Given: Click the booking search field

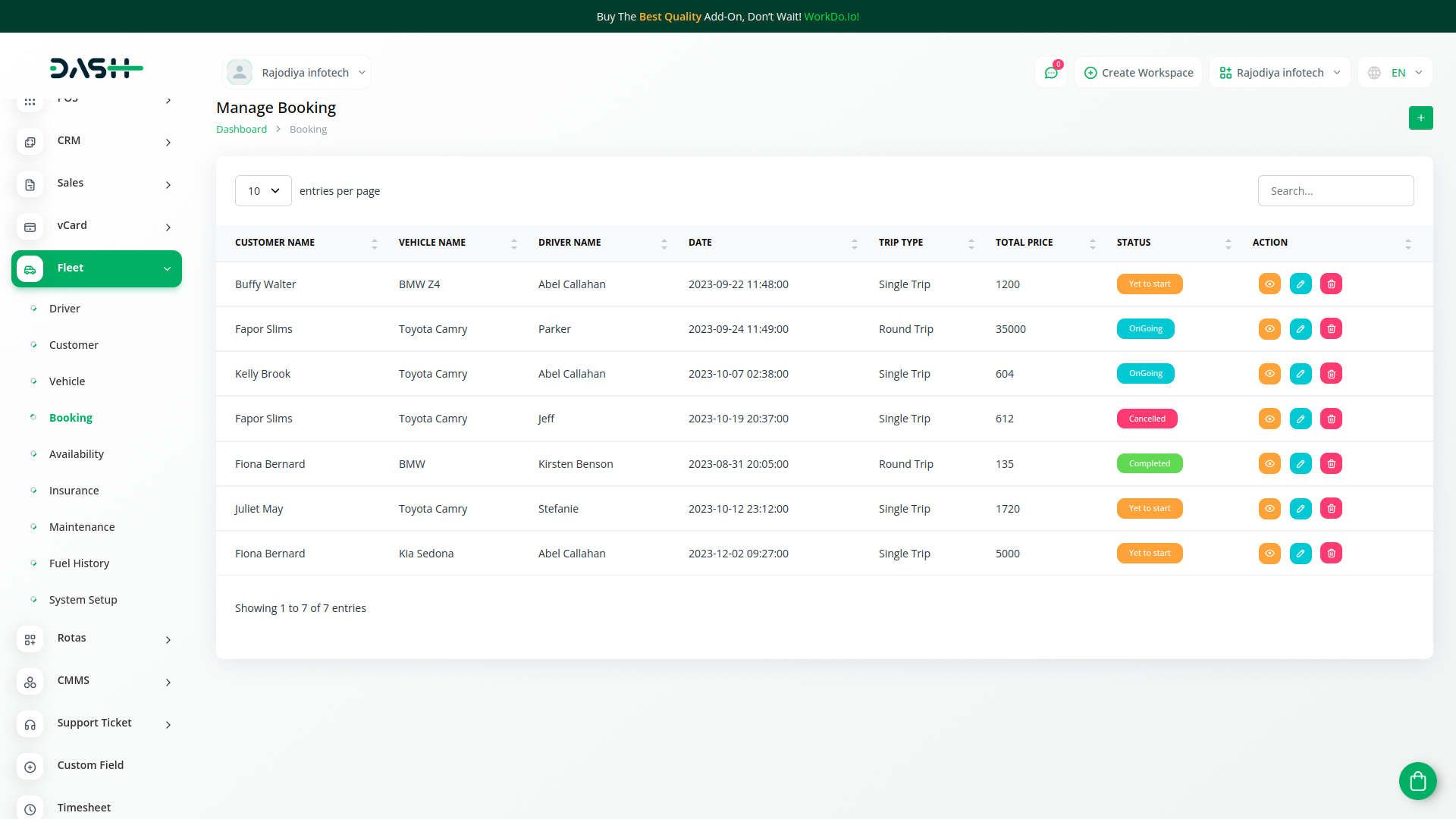Looking at the screenshot, I should click(1335, 190).
